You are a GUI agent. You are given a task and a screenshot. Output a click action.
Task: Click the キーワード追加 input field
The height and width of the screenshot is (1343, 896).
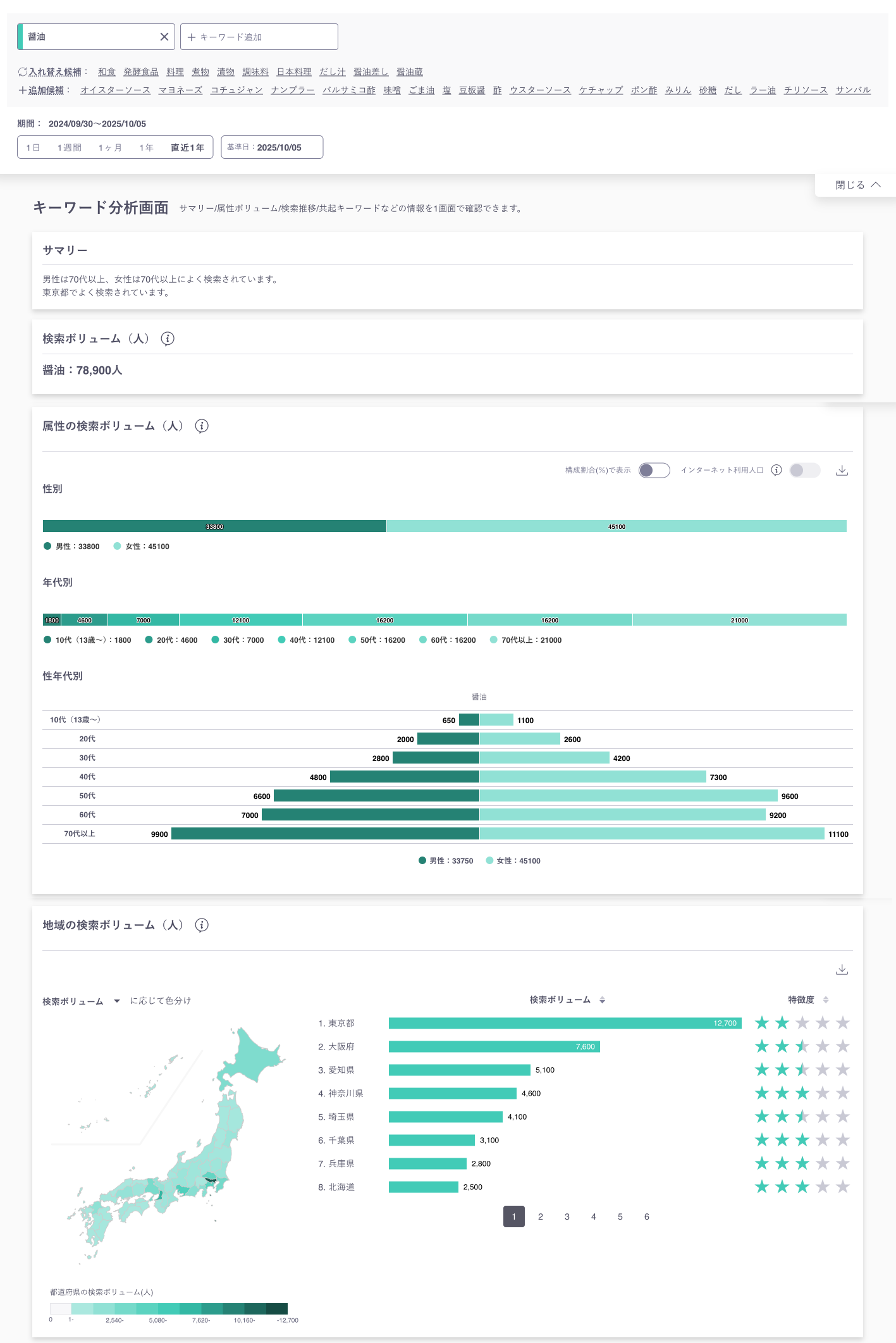click(x=259, y=37)
